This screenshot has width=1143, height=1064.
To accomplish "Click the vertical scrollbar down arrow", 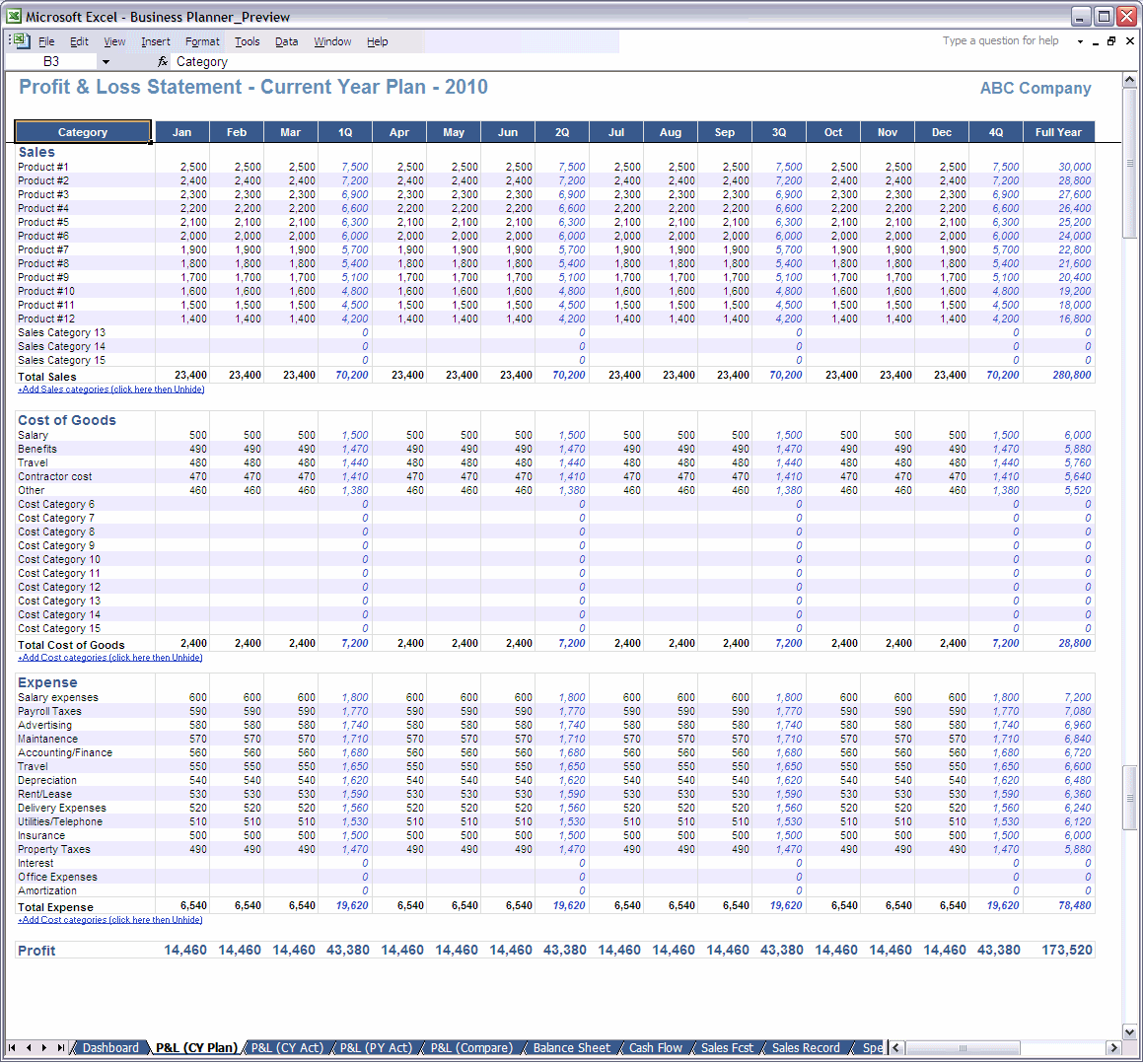I will coord(1129,1031).
